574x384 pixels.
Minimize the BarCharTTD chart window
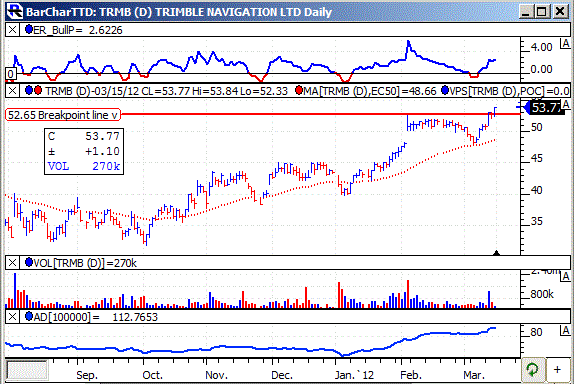point(526,11)
